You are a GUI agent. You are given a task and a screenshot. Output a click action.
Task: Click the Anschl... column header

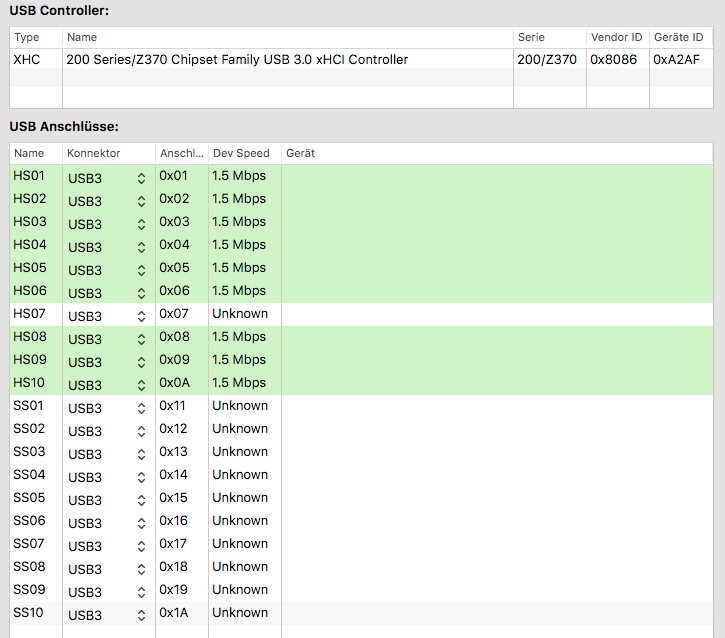pos(182,153)
